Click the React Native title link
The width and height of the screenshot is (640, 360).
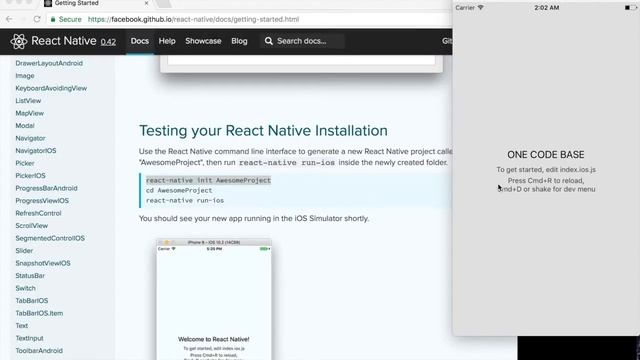tap(64, 41)
